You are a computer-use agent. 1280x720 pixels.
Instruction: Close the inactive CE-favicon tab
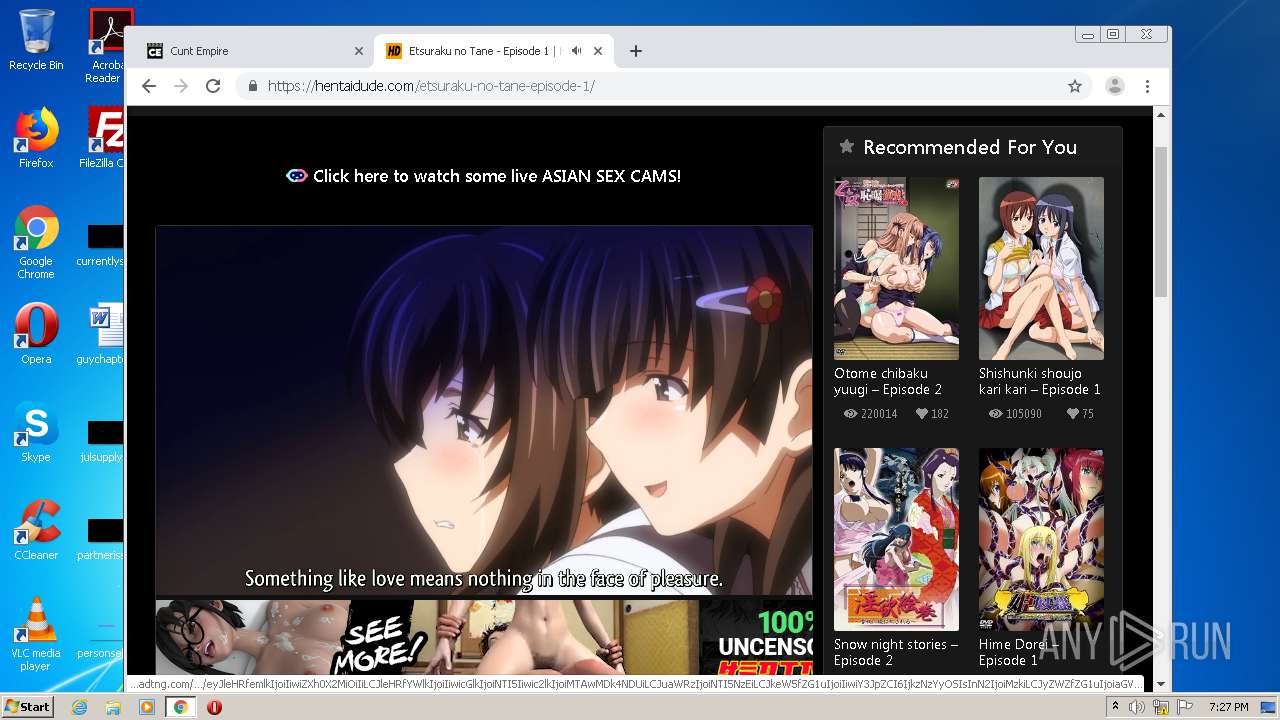coord(359,51)
